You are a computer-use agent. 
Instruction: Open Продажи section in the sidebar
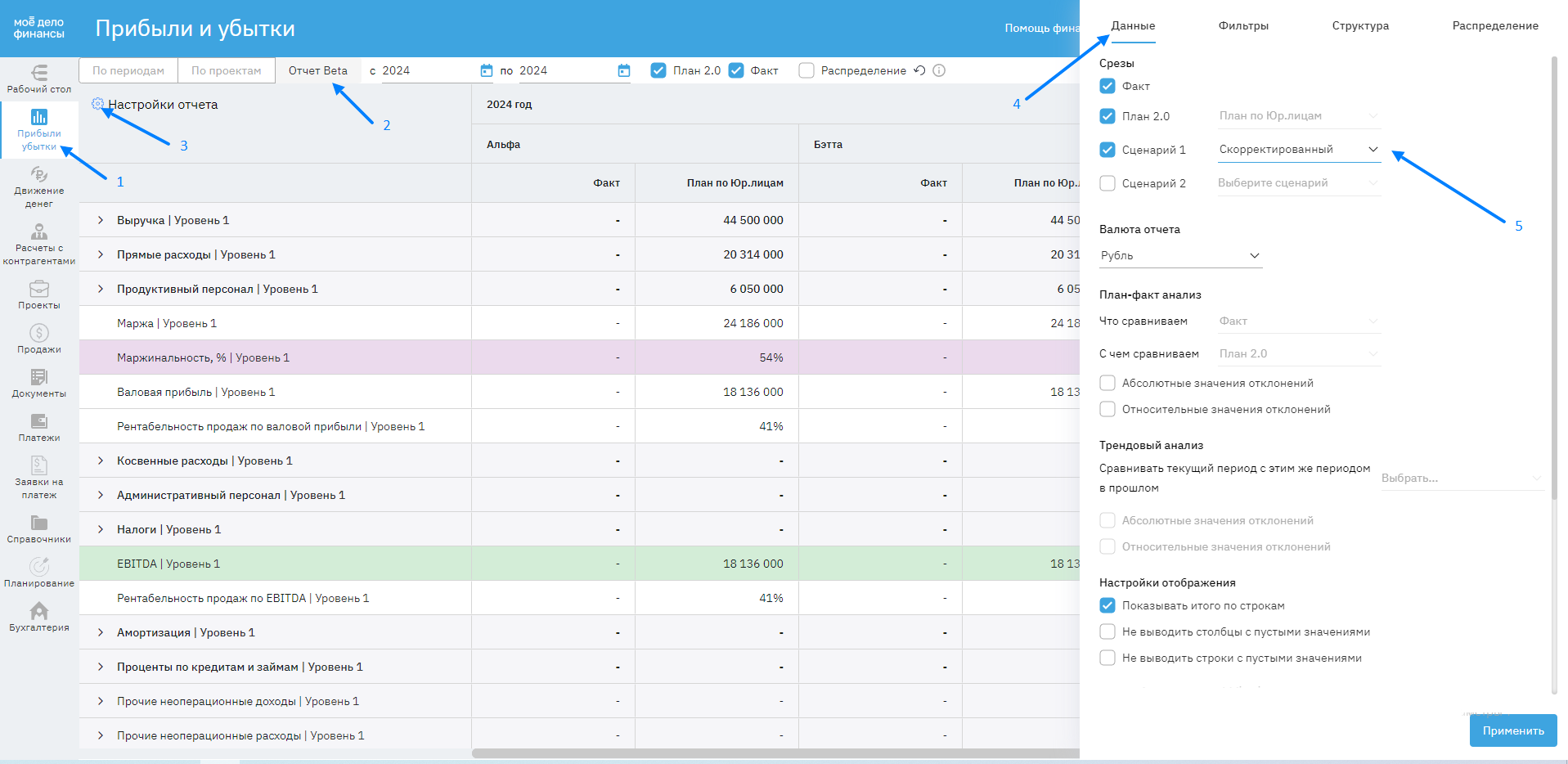click(38, 339)
